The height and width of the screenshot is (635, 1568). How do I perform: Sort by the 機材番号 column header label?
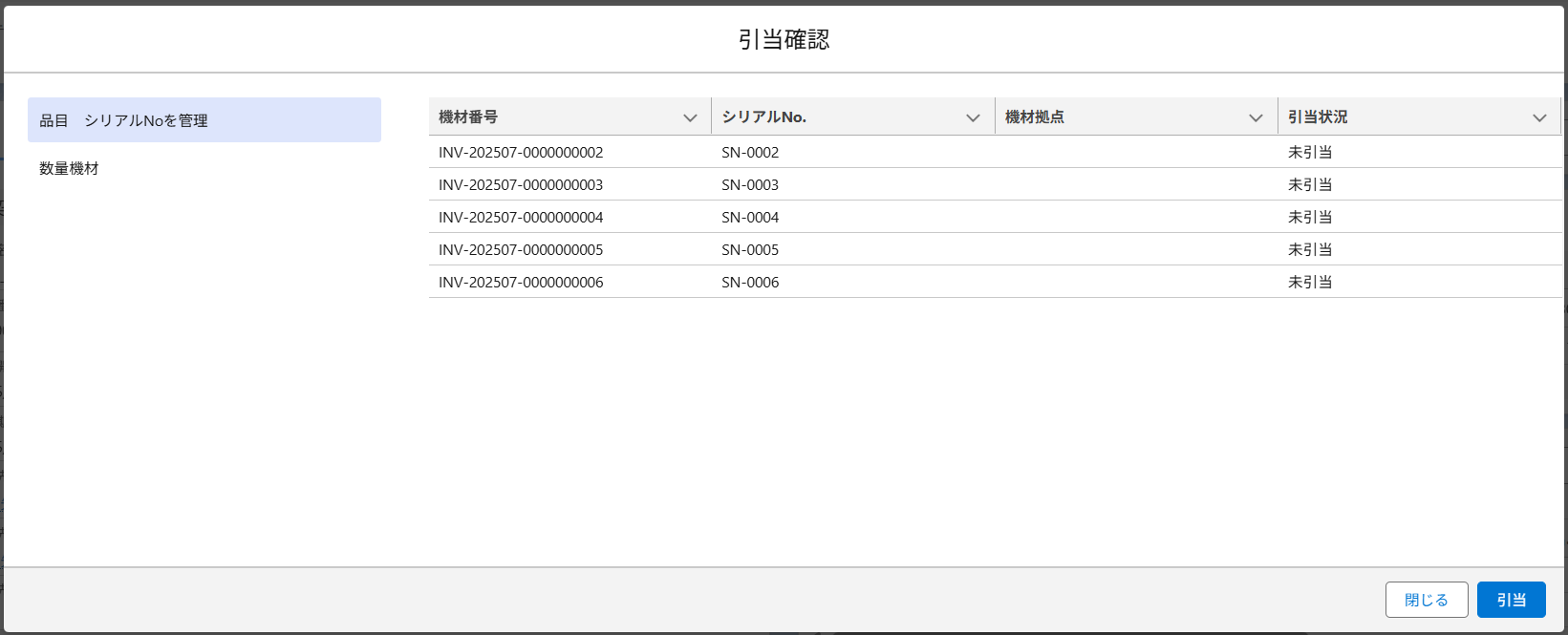468,116
